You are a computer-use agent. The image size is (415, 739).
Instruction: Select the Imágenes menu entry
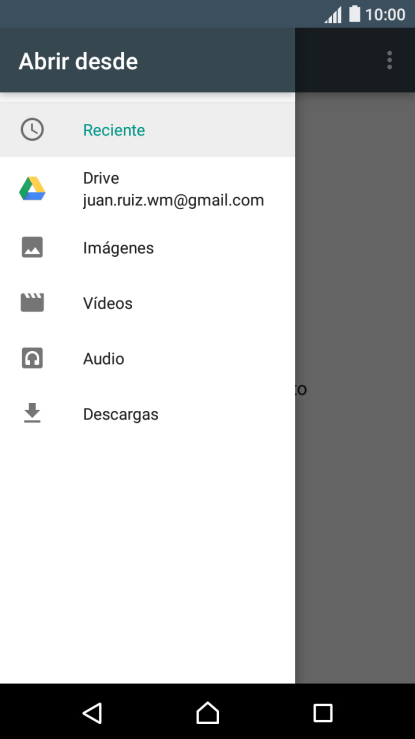pos(147,247)
